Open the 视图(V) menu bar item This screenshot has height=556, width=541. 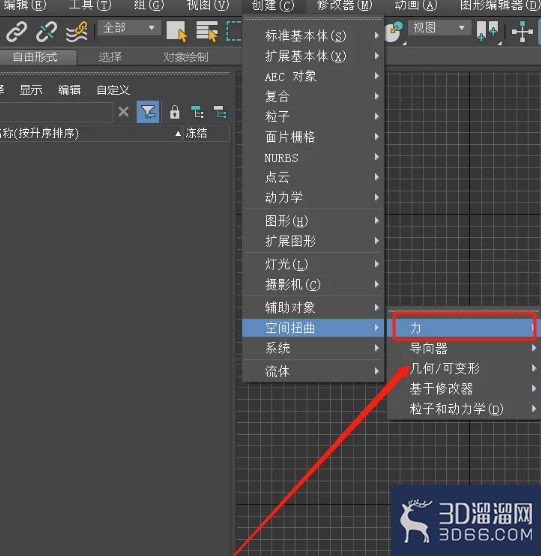click(x=208, y=5)
